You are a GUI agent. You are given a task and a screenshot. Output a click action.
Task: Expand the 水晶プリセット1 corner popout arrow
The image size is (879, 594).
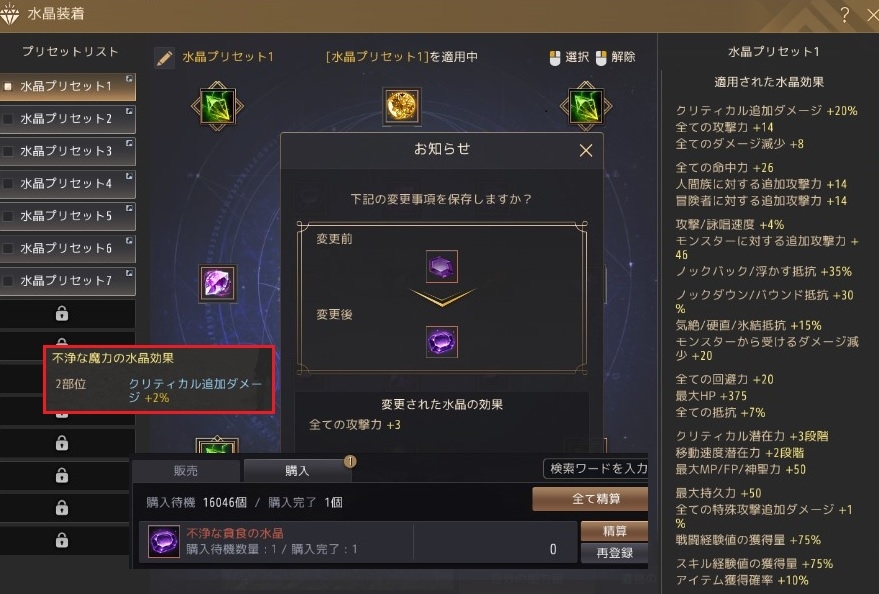click(x=129, y=79)
